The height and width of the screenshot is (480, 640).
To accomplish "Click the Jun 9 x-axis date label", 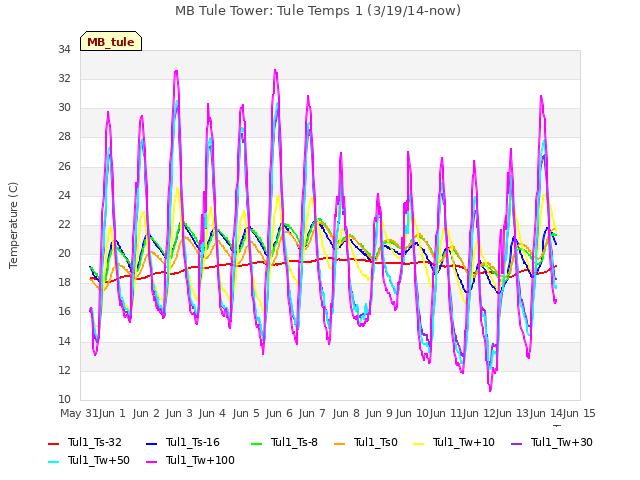I will 379,413.
